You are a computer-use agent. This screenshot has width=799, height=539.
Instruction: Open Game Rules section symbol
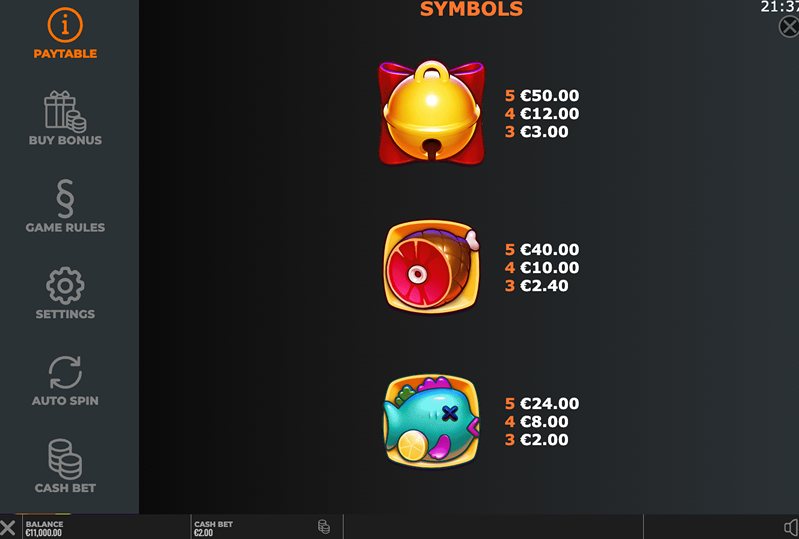point(65,198)
